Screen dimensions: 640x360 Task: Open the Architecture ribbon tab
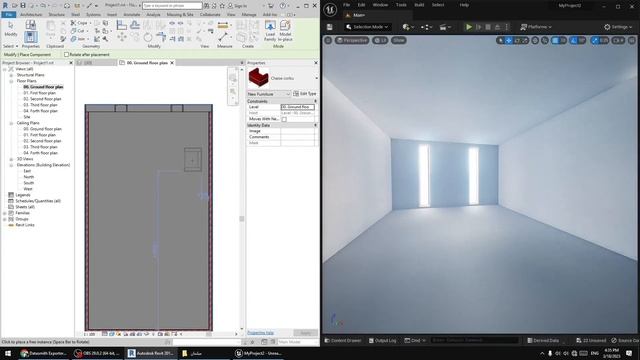click(x=31, y=15)
